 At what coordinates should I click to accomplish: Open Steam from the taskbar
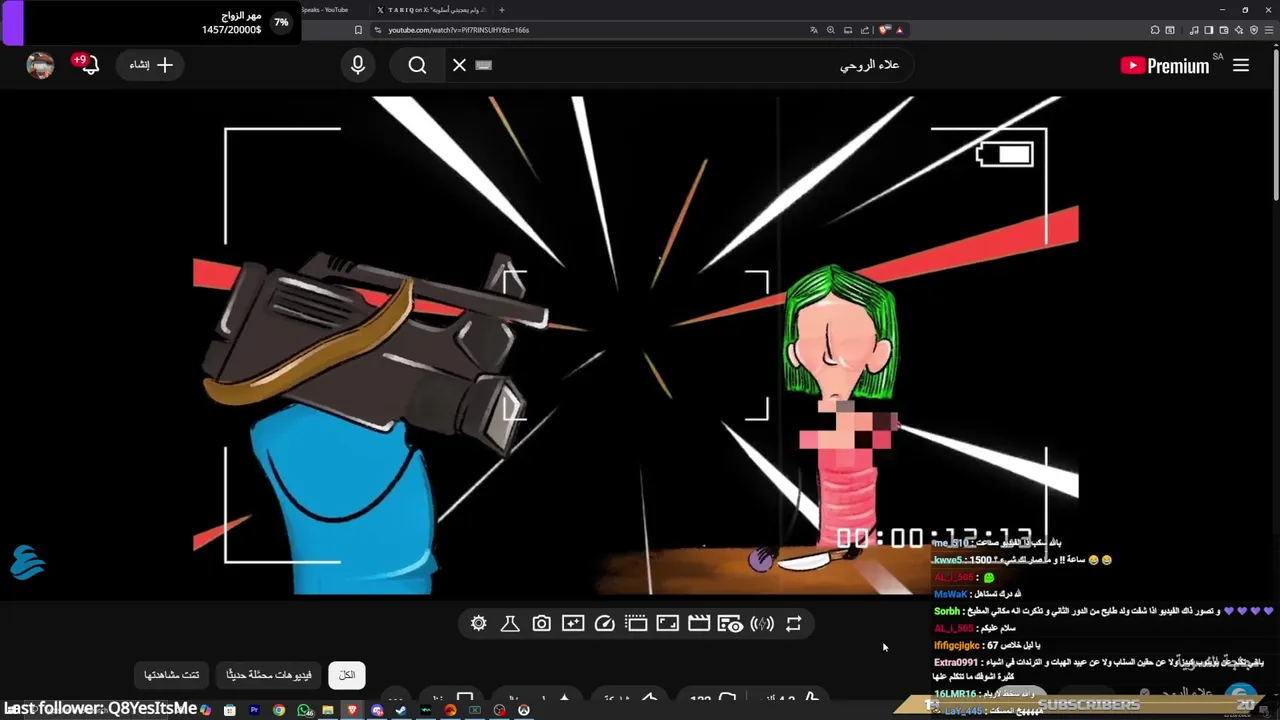click(401, 710)
